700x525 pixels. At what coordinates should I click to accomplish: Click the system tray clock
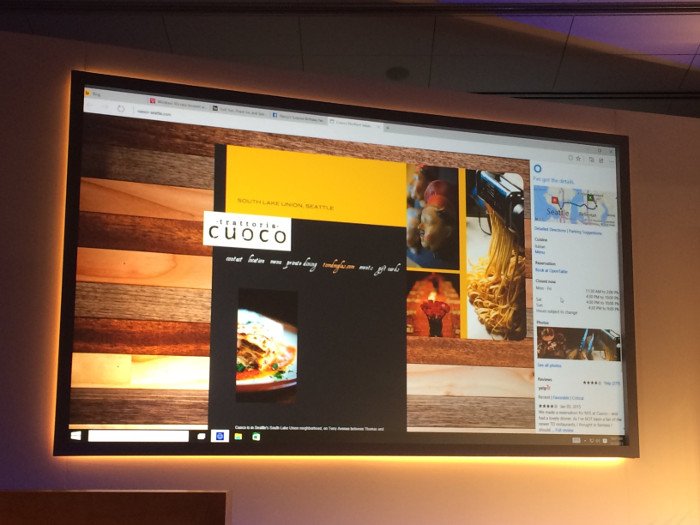[x=617, y=441]
